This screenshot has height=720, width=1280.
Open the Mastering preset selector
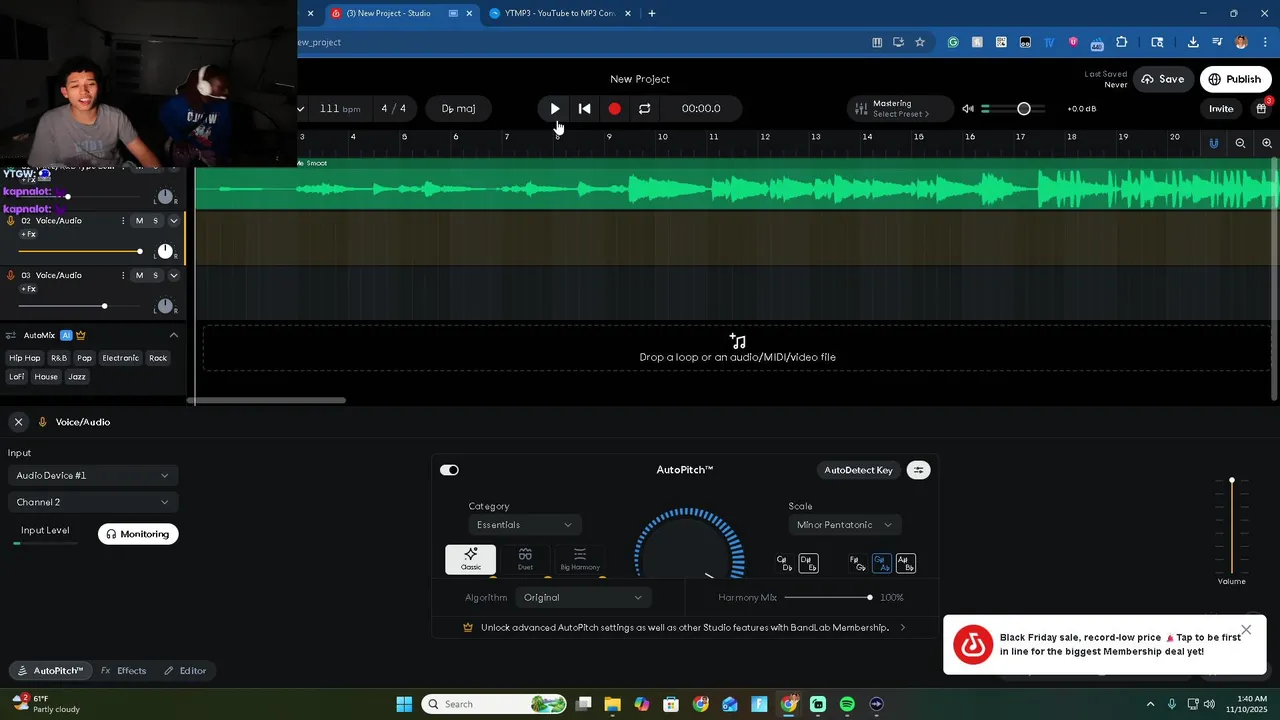[900, 109]
